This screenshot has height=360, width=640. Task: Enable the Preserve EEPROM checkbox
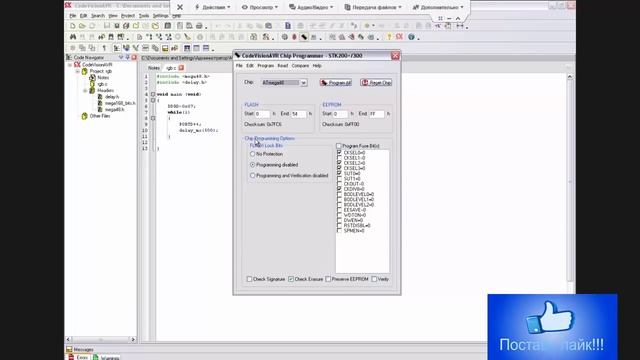(x=328, y=279)
